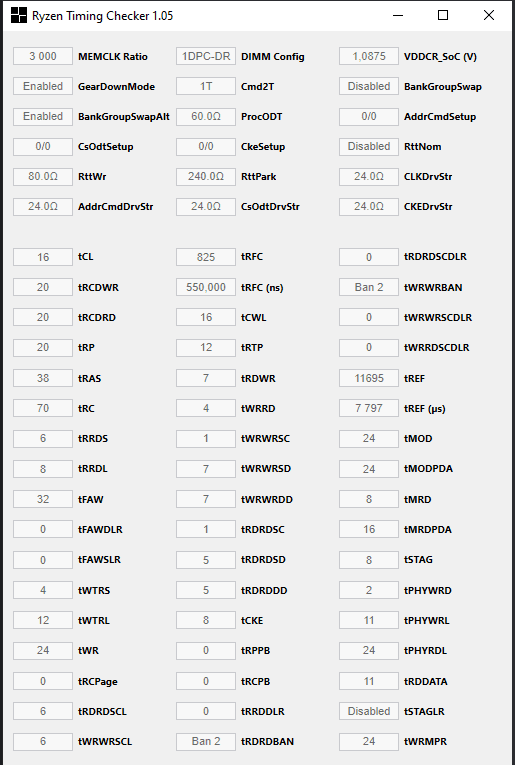Click the tRAS value box
Screen dimensions: 515x765
pyautogui.click(x=43, y=378)
